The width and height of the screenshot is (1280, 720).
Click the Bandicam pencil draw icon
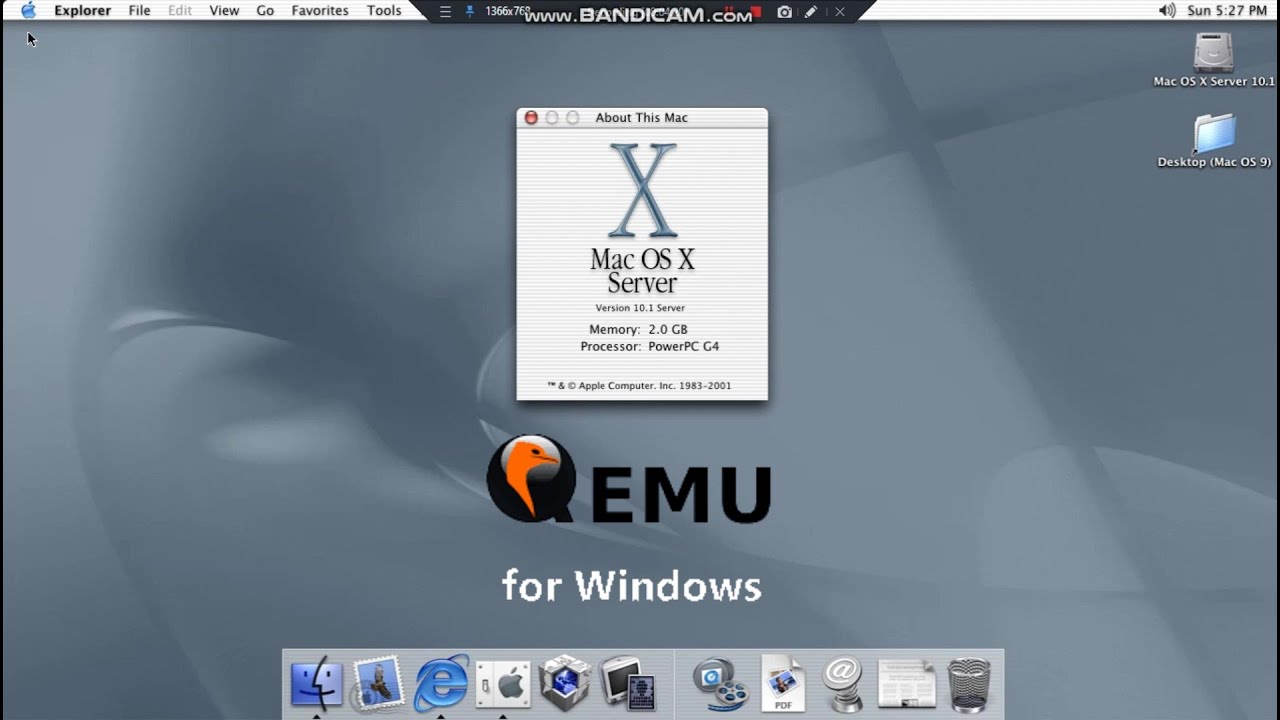[811, 11]
